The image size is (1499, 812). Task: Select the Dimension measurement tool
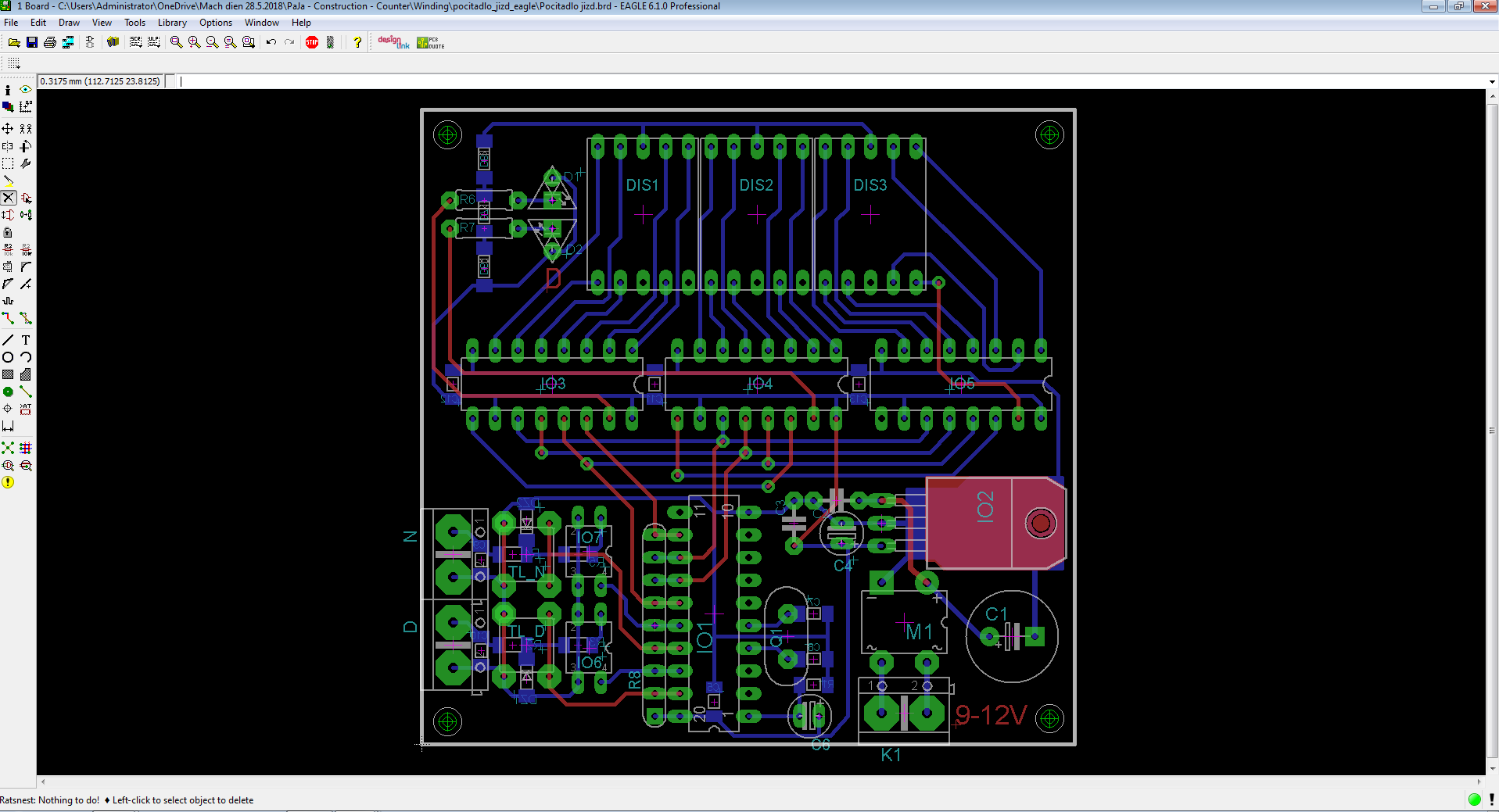coord(8,426)
